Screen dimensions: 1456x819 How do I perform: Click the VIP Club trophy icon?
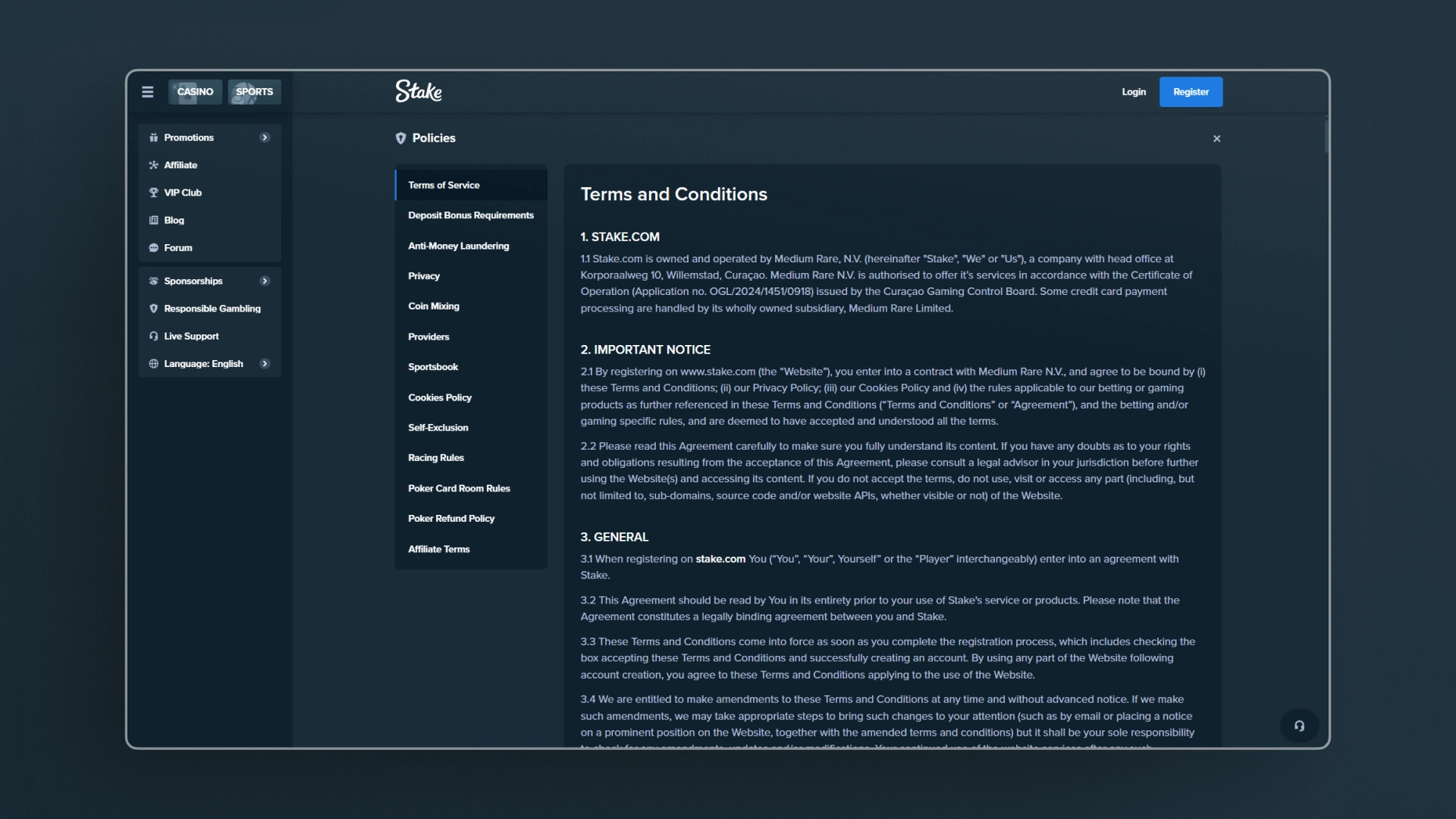pyautogui.click(x=154, y=193)
